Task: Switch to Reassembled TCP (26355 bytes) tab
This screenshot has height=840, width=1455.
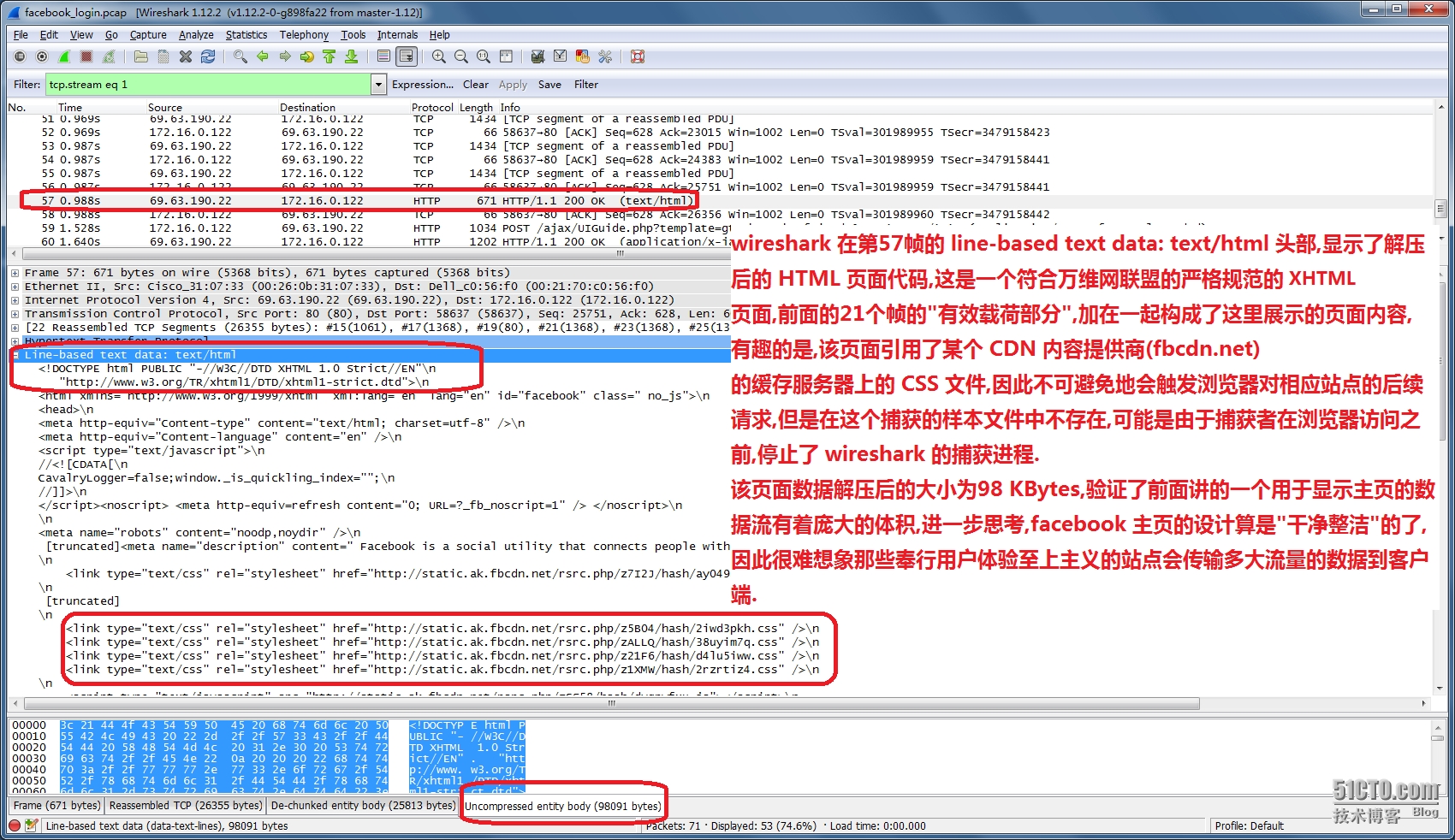Action: click(x=185, y=806)
